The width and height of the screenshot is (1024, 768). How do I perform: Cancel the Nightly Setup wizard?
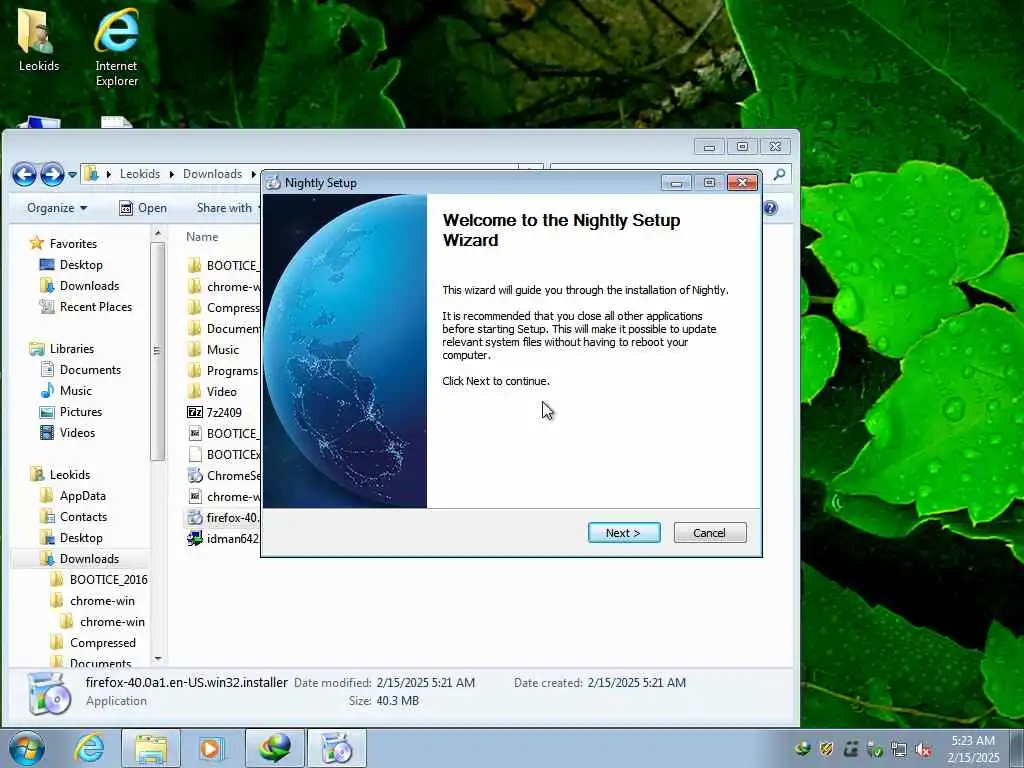pyautogui.click(x=710, y=533)
